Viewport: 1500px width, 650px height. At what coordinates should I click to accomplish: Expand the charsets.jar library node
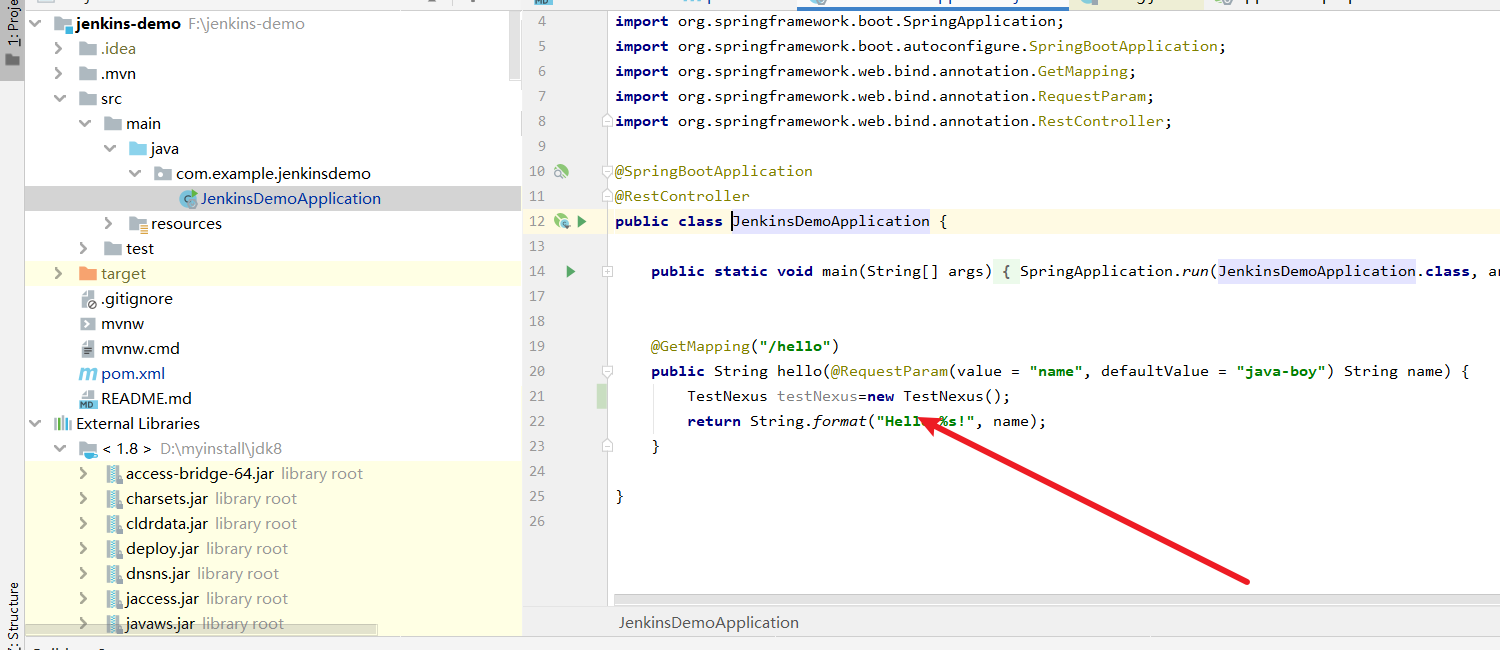(x=84, y=499)
